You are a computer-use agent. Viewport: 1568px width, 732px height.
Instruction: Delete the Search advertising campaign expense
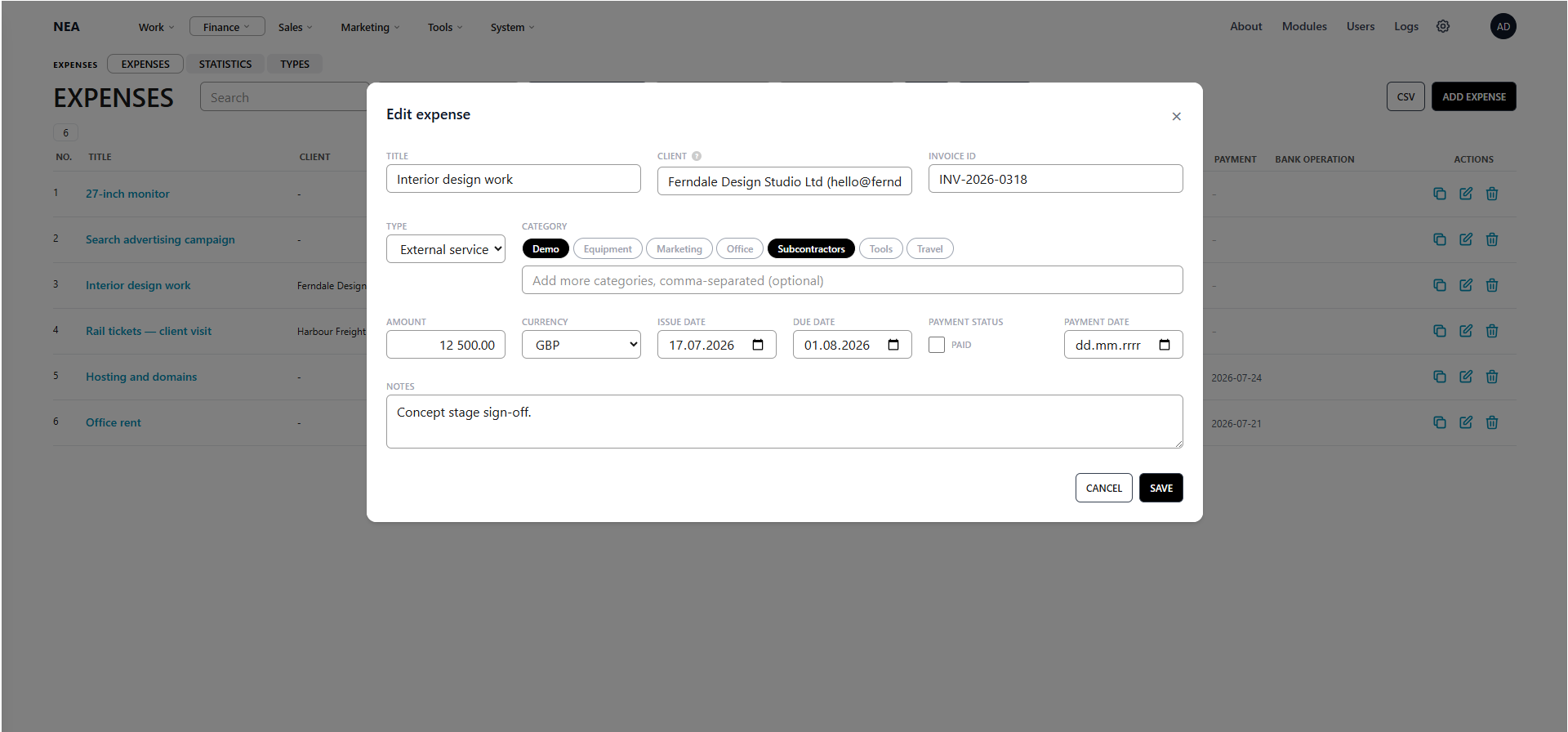(x=1492, y=239)
